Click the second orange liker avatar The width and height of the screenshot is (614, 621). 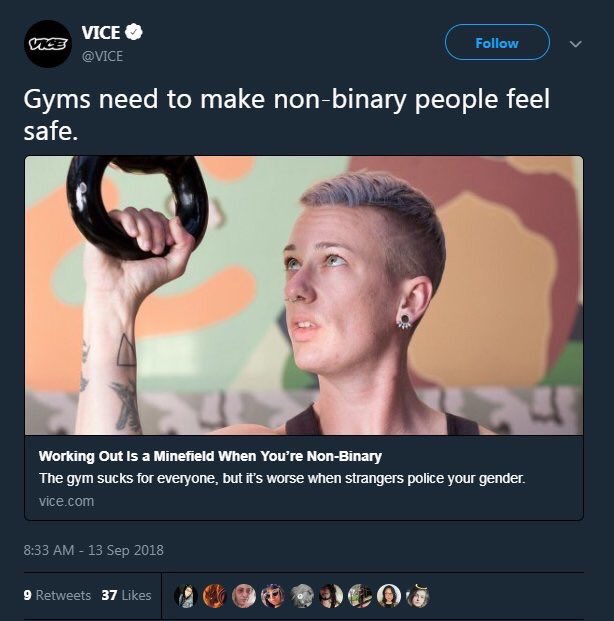coord(214,596)
